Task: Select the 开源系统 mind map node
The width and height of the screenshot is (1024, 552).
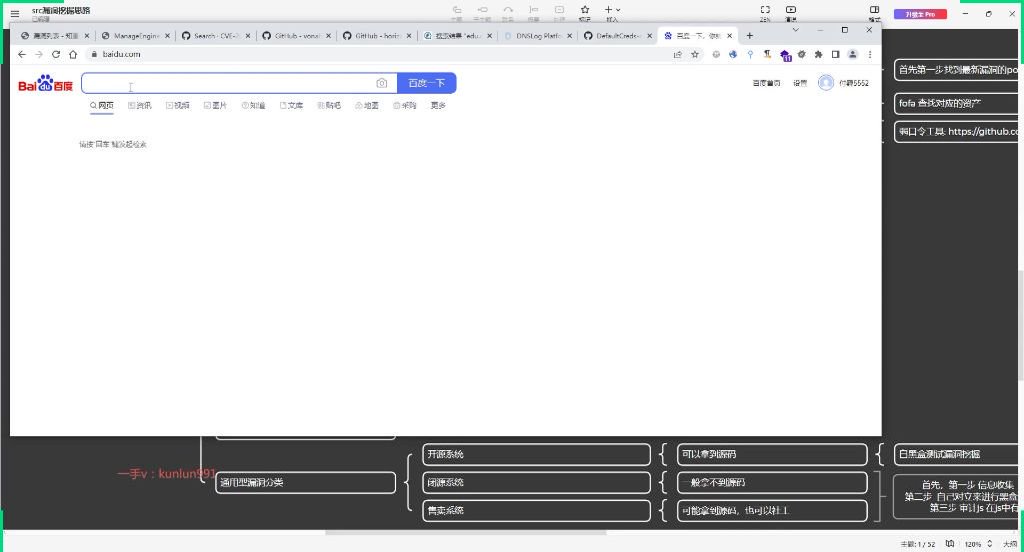Action: pos(536,454)
